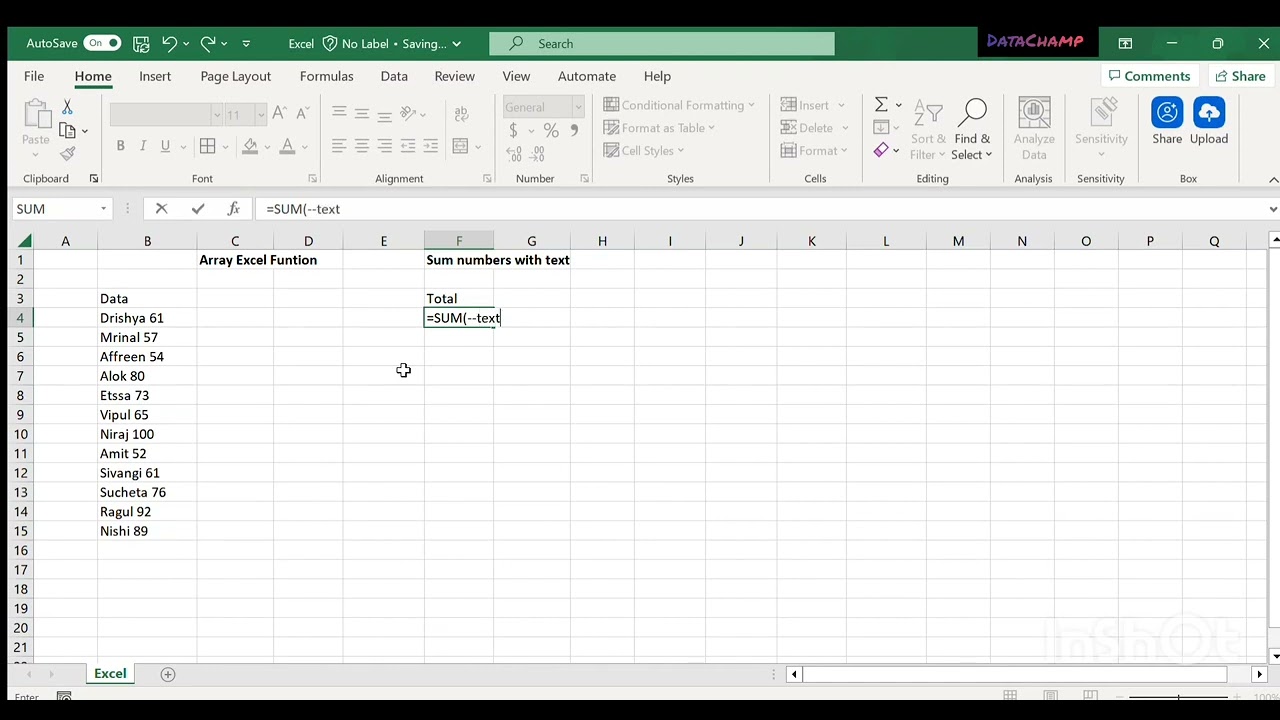Click the Enter checkmark in formula bar
This screenshot has width=1280, height=720.
pyautogui.click(x=197, y=209)
